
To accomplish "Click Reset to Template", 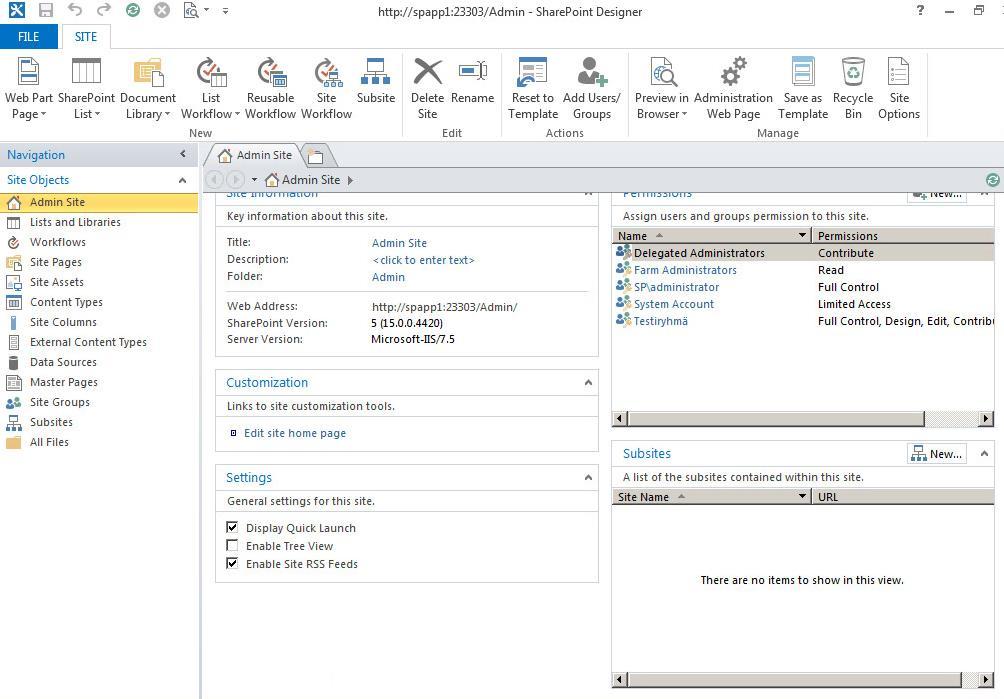I will tap(533, 89).
